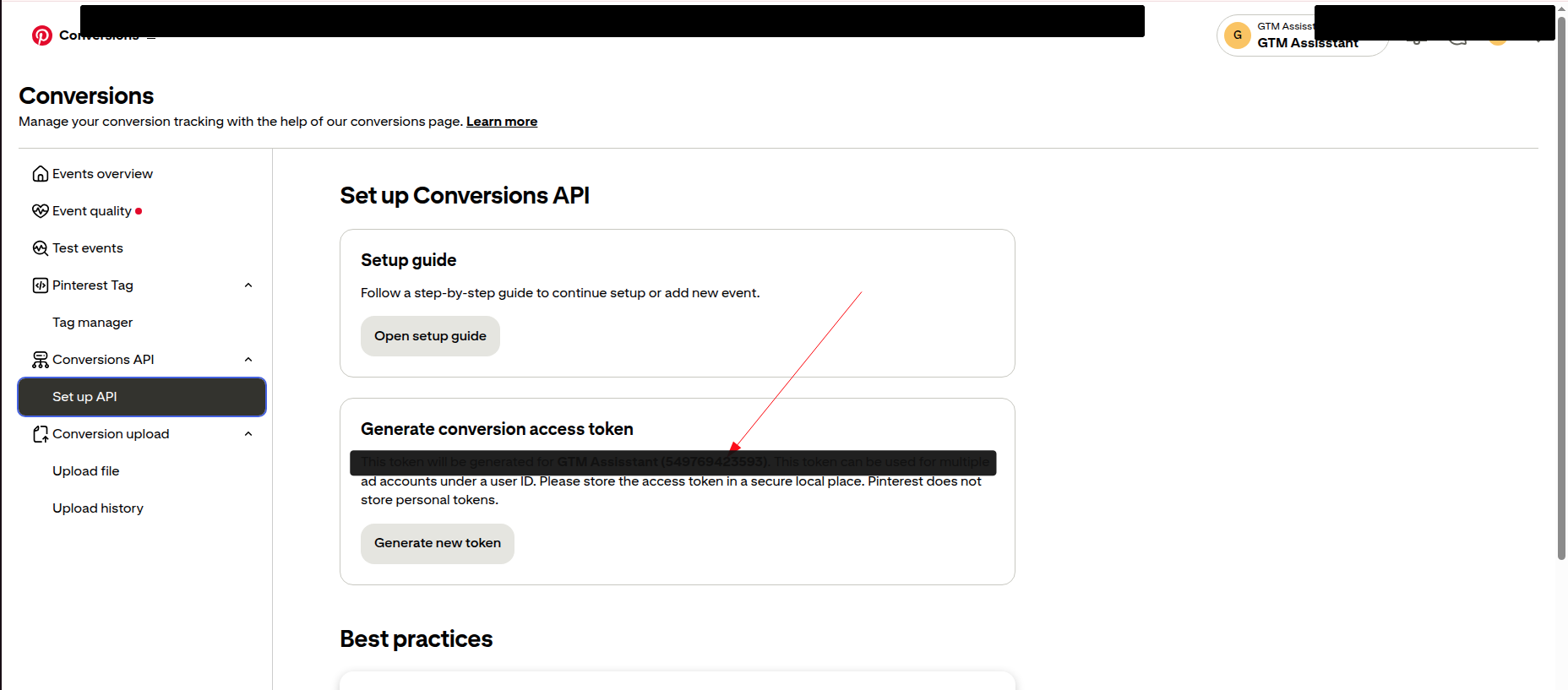Click Open setup guide button
Viewport: 1568px width, 690px height.
[430, 336]
